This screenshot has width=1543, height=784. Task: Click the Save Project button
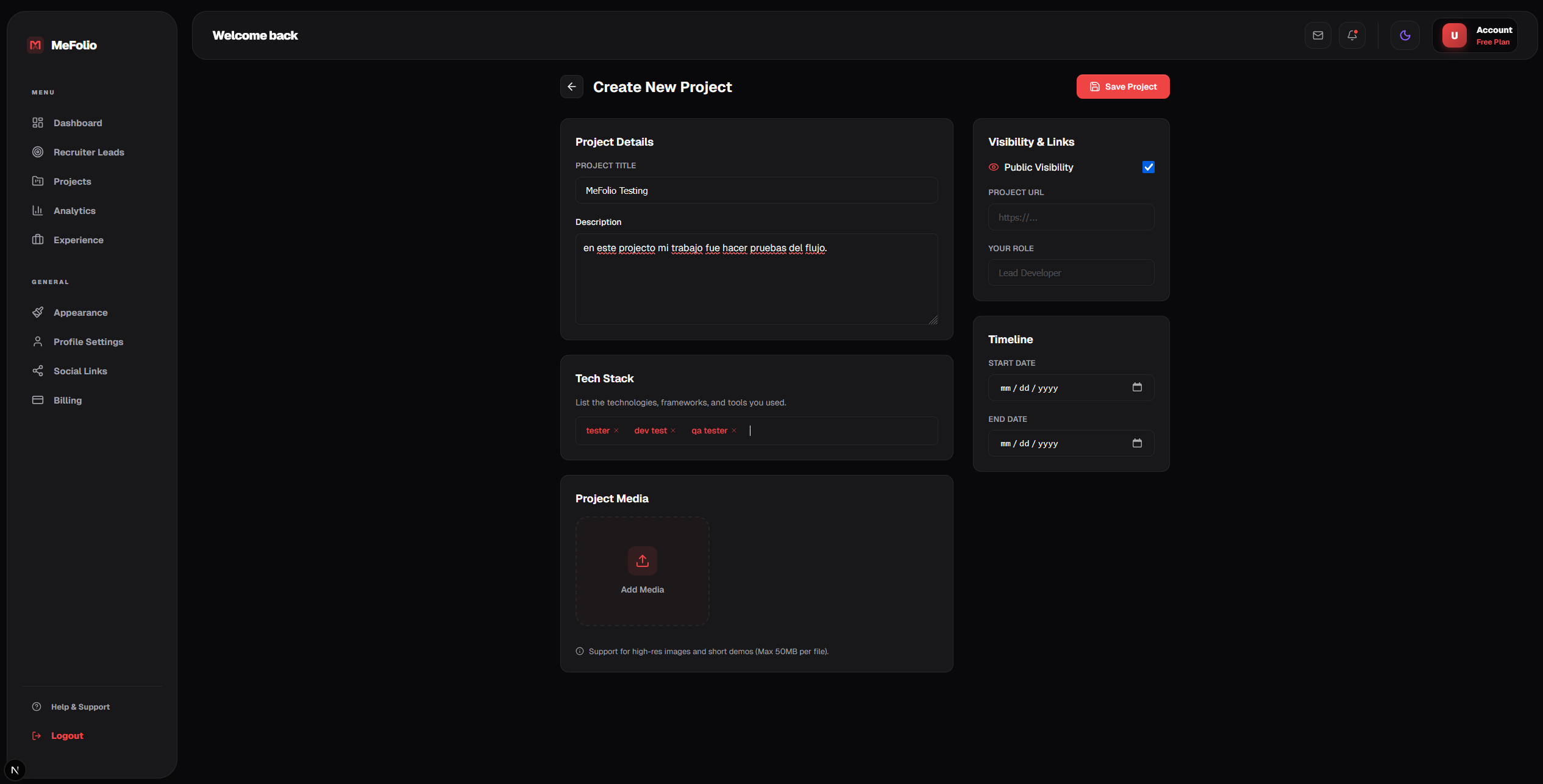point(1122,87)
